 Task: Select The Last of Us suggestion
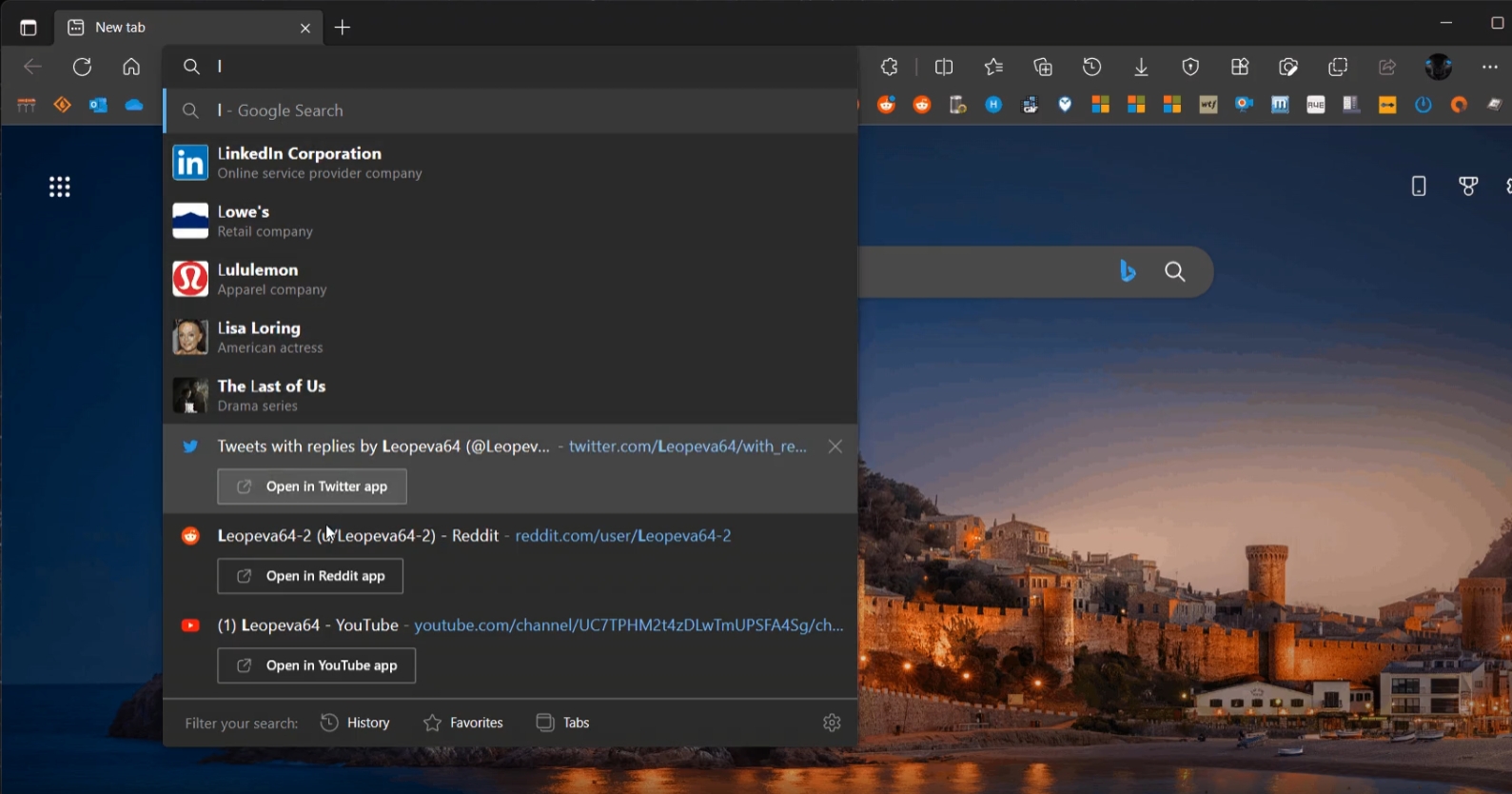(511, 395)
